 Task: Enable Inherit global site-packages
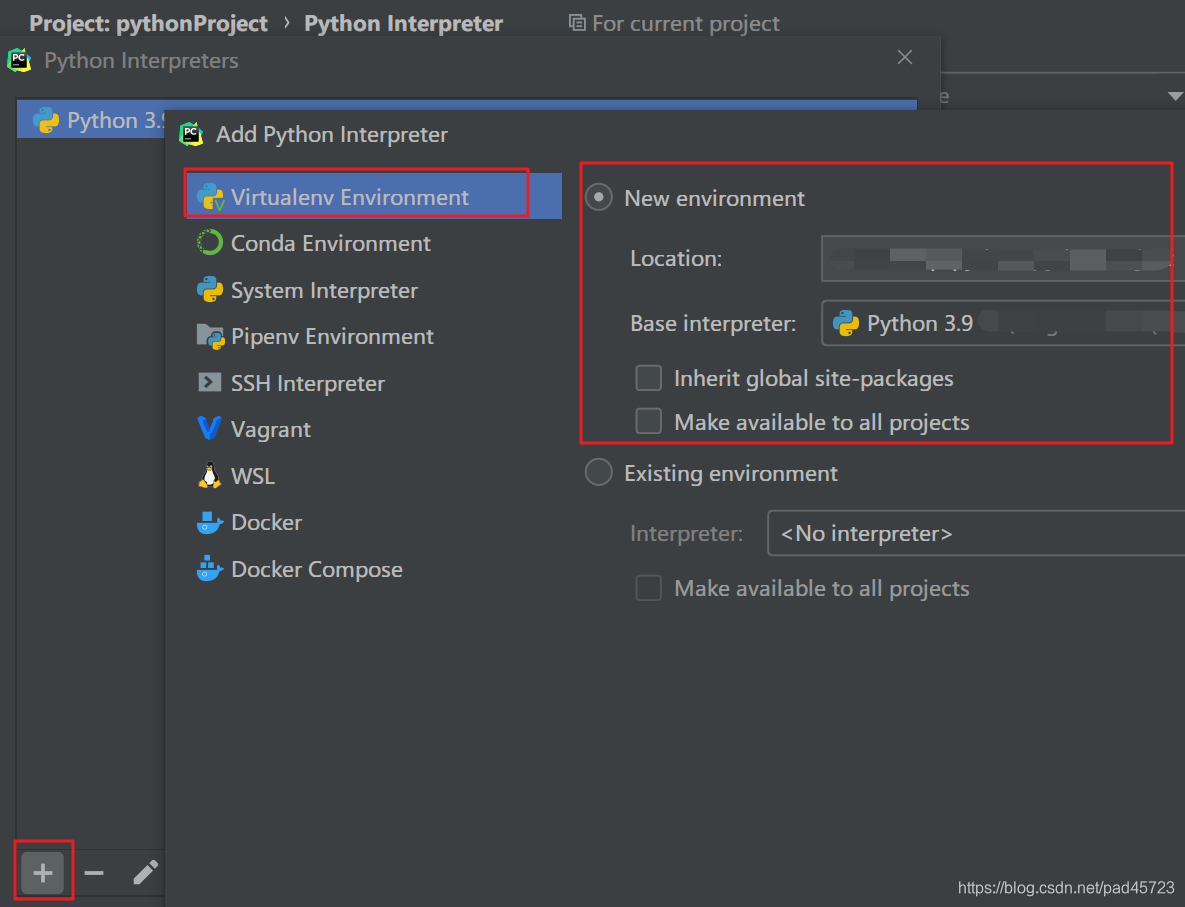(648, 378)
